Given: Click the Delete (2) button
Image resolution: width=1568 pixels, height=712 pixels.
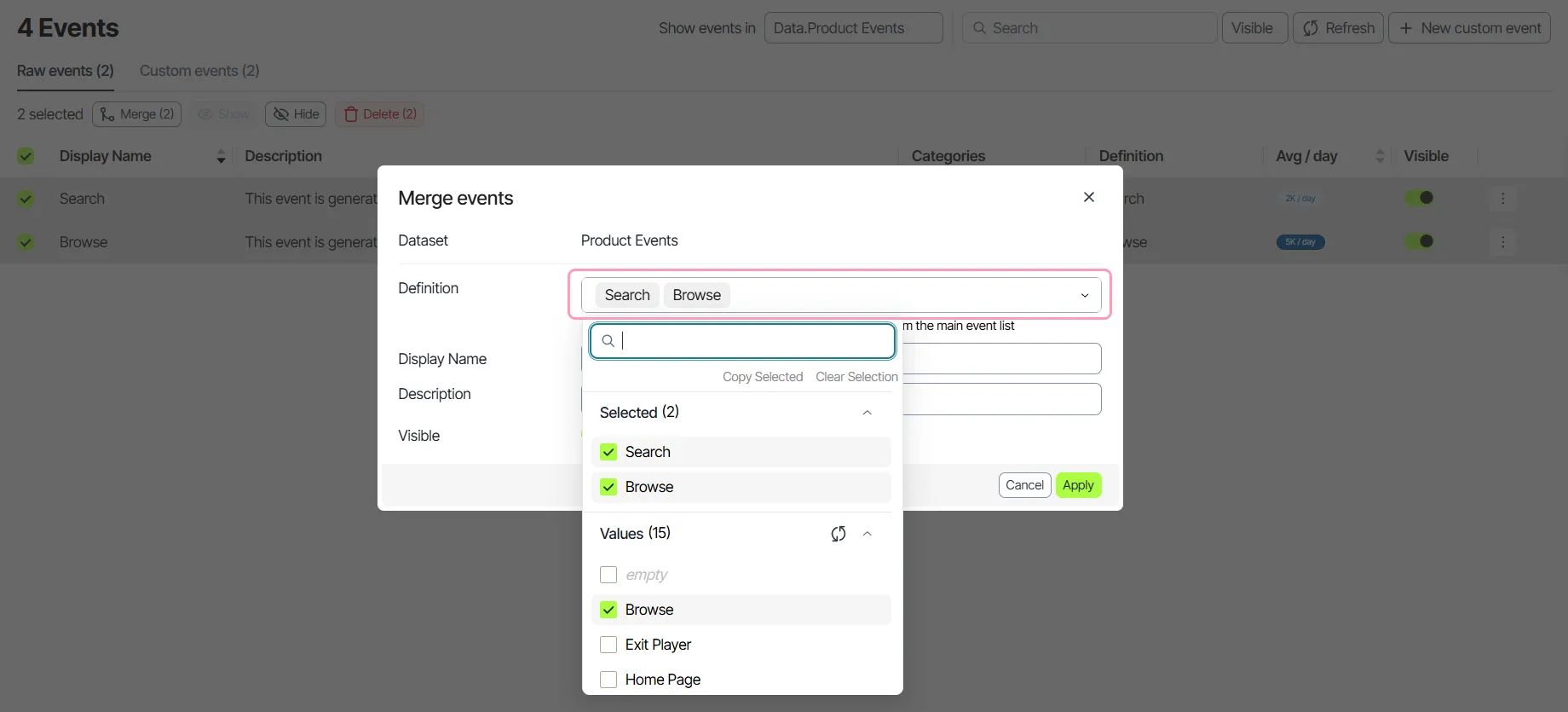Looking at the screenshot, I should (380, 114).
